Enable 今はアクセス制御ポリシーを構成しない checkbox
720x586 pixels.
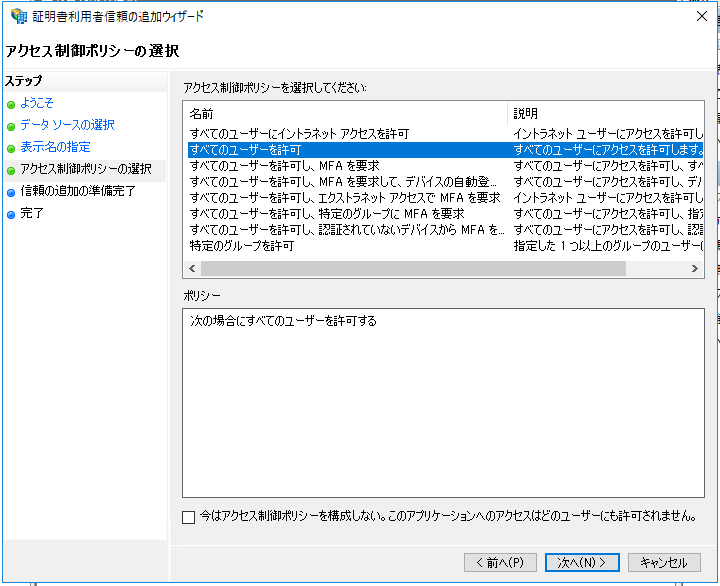(x=188, y=517)
